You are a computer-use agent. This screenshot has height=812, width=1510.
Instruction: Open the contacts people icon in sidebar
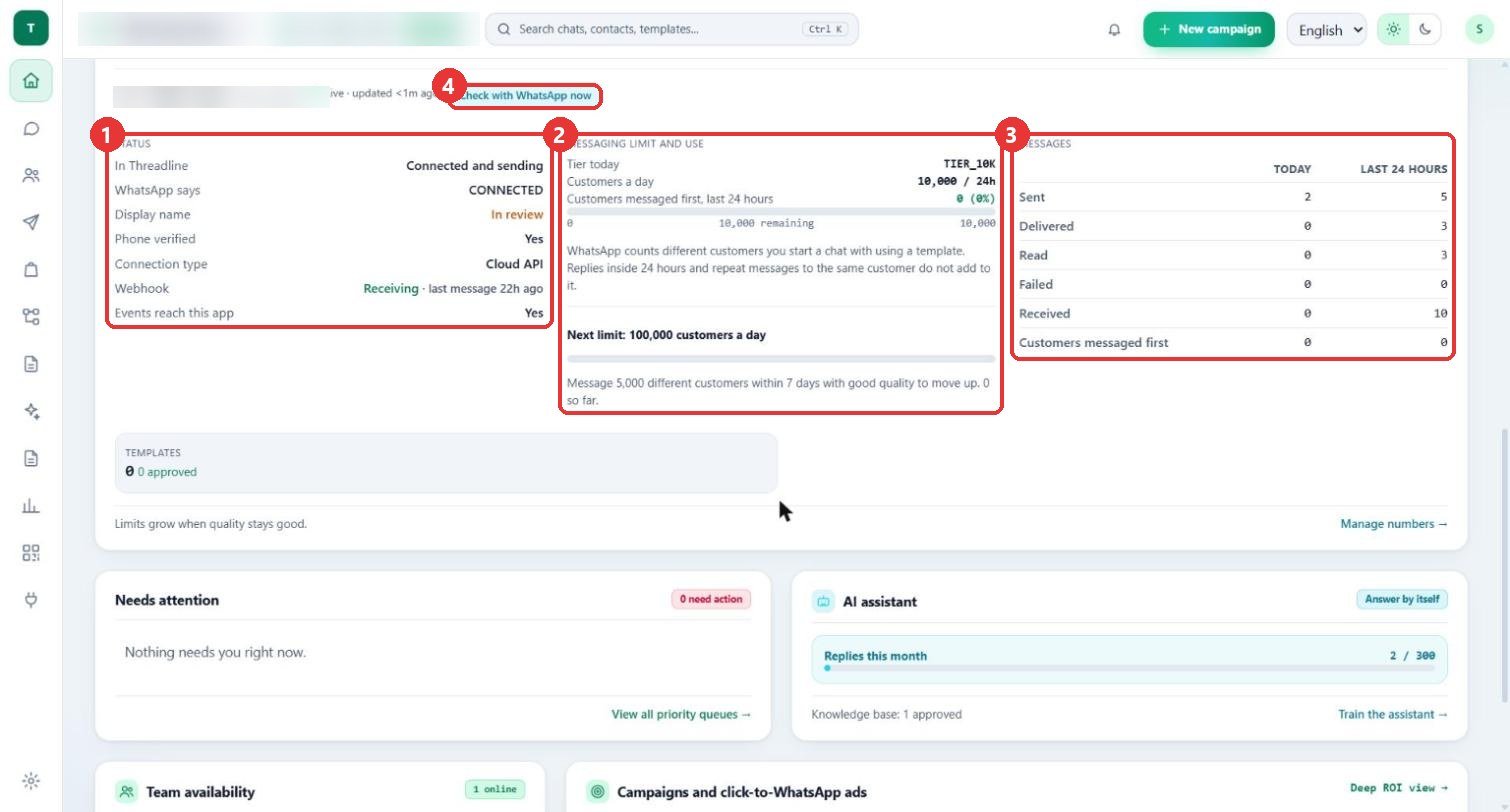(31, 175)
